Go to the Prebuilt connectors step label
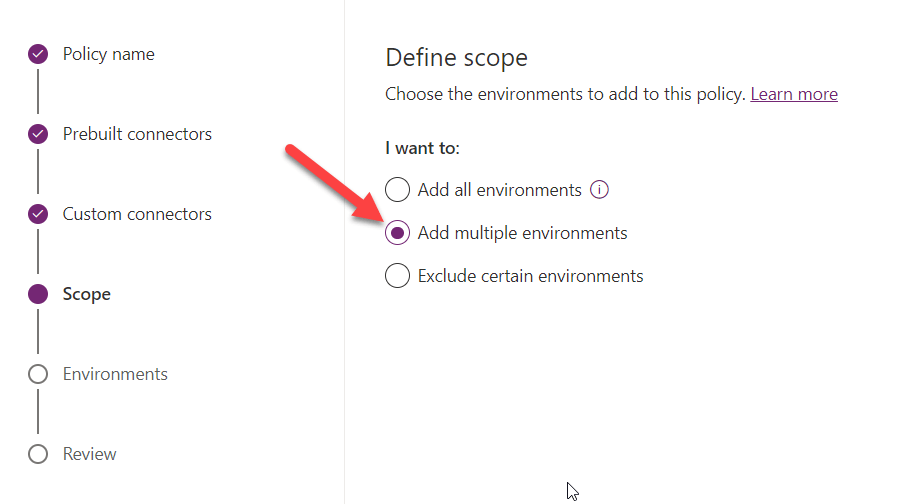 [137, 134]
